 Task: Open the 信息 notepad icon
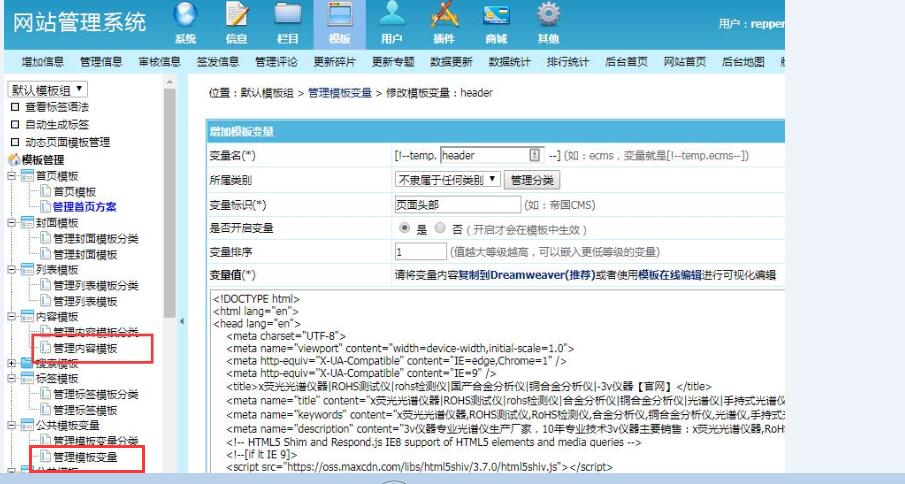click(x=237, y=15)
